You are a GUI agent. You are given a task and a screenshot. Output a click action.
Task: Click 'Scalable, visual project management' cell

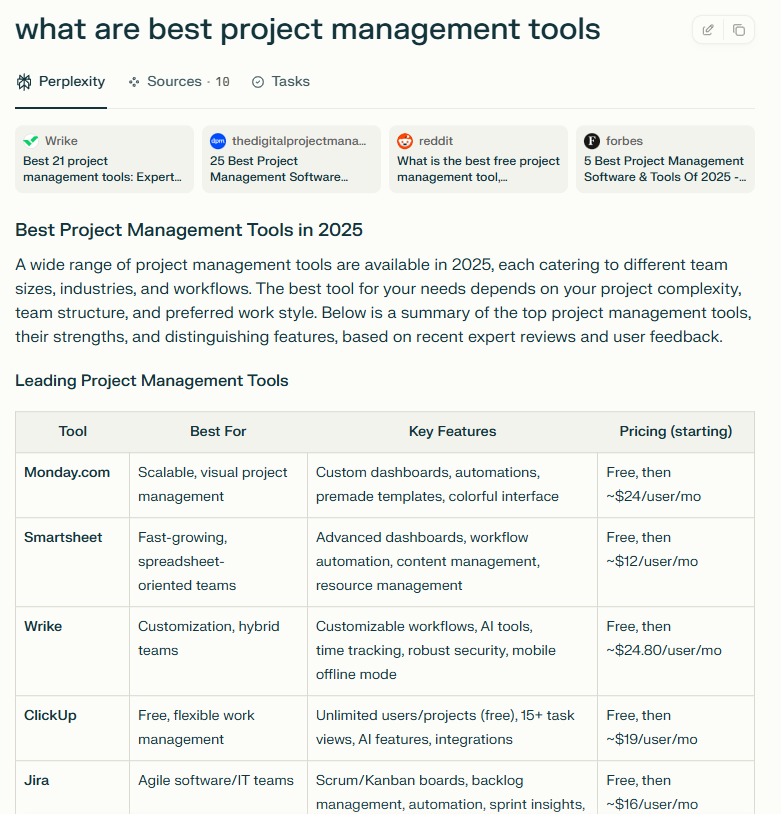pos(218,485)
